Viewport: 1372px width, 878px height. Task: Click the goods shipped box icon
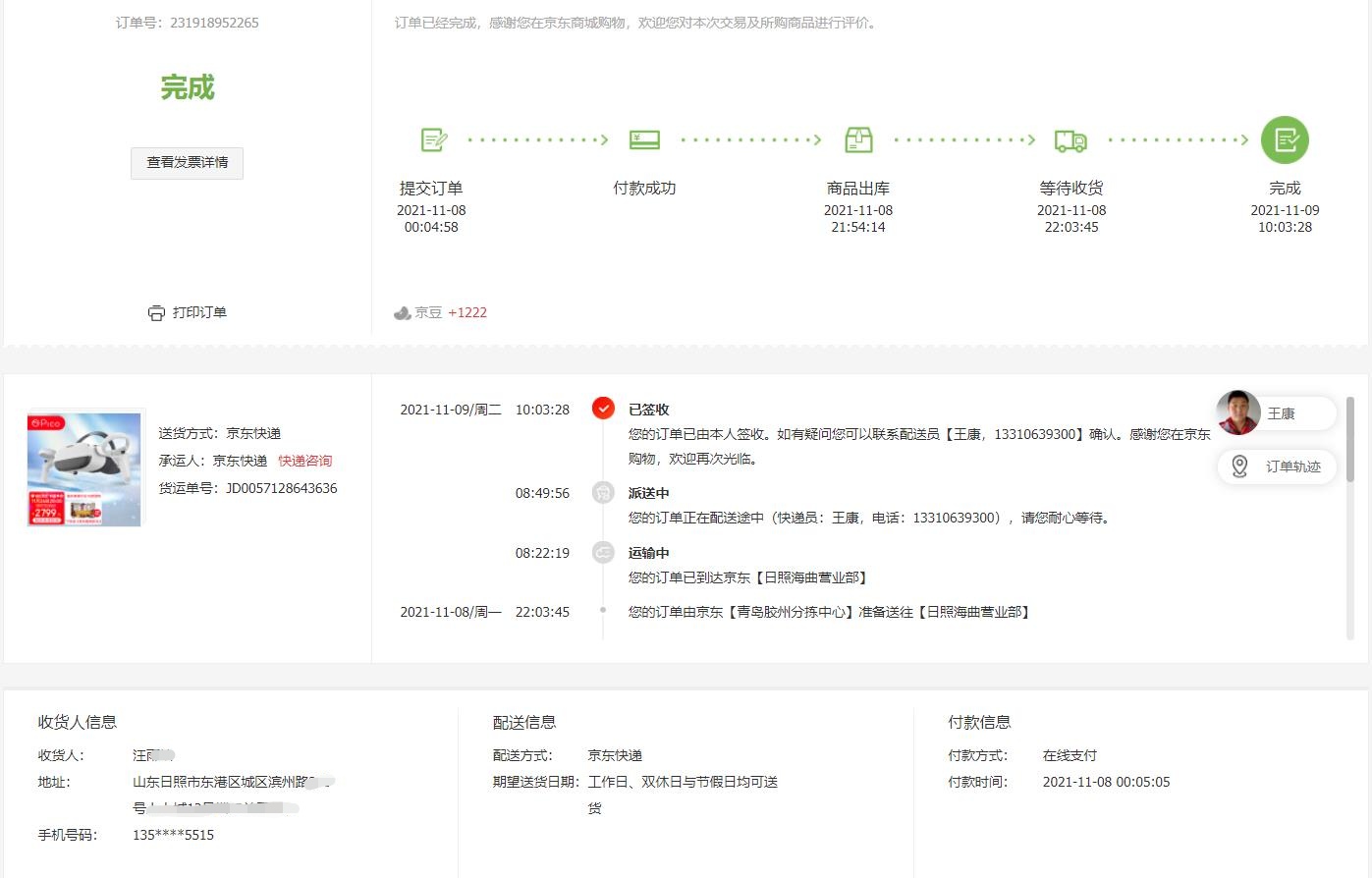(858, 140)
